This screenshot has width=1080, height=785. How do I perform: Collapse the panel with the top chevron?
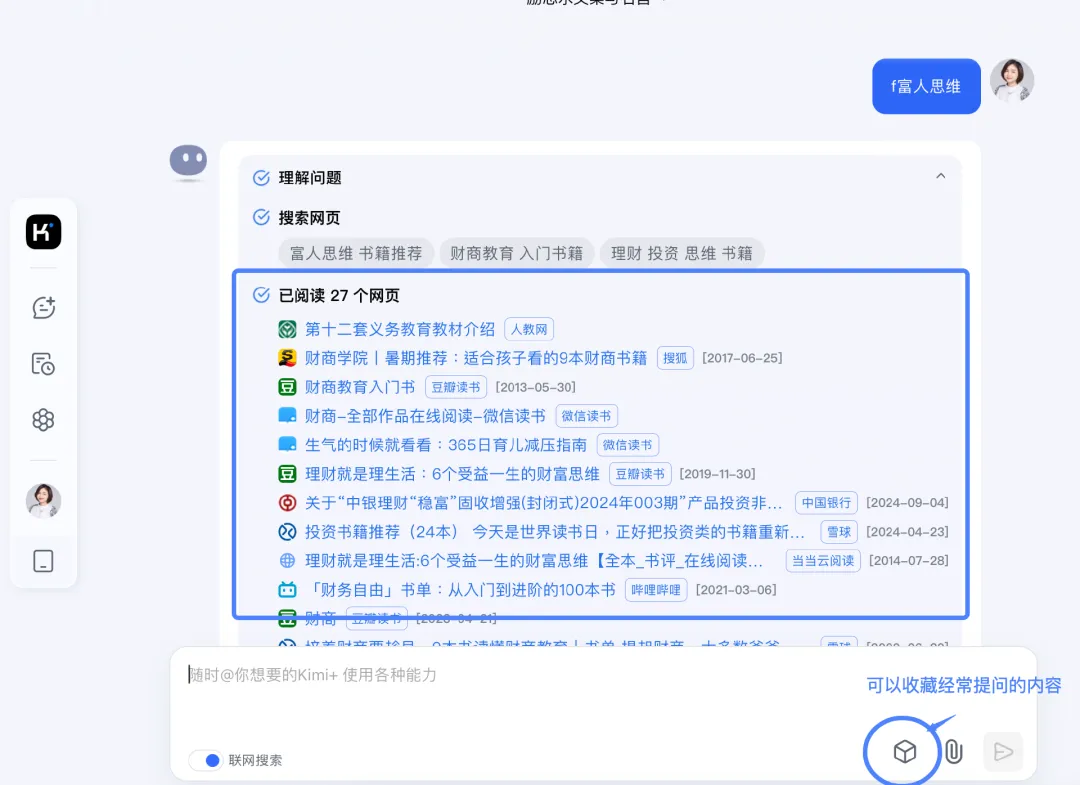pos(940,175)
